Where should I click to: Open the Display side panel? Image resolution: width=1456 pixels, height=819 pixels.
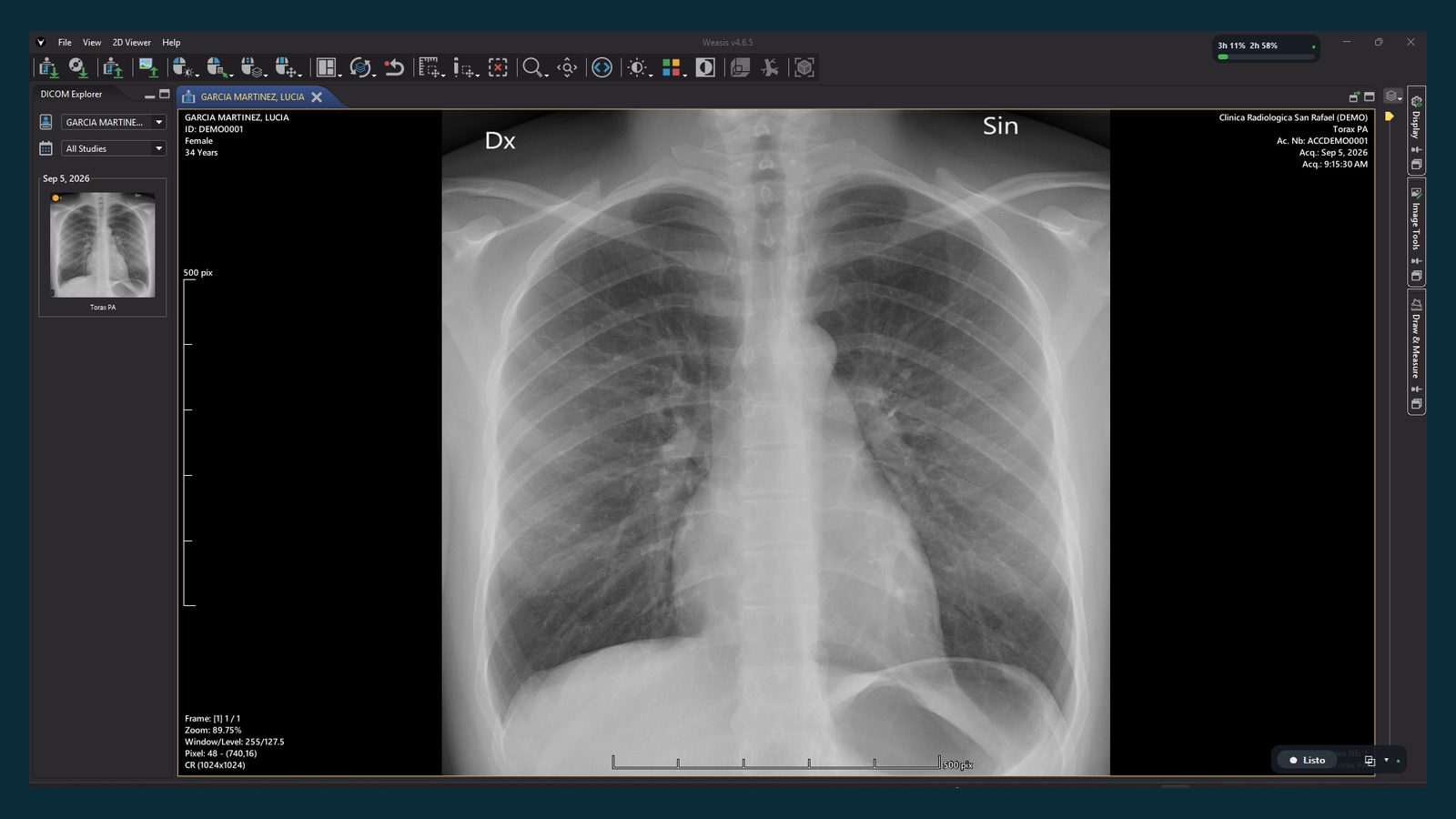pos(1416,130)
